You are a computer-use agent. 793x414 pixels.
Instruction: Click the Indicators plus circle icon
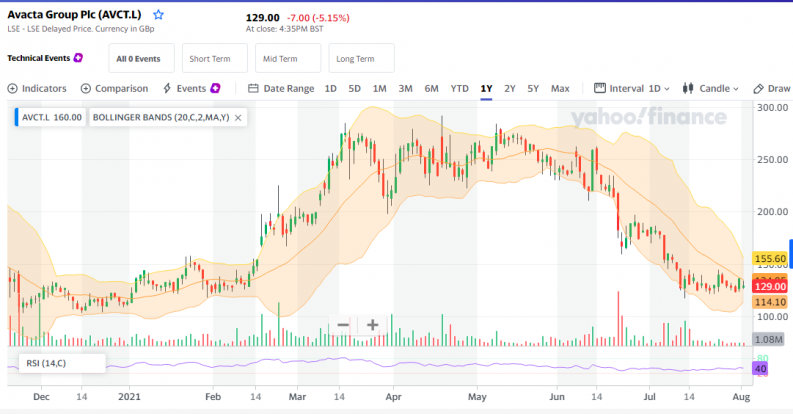click(13, 88)
